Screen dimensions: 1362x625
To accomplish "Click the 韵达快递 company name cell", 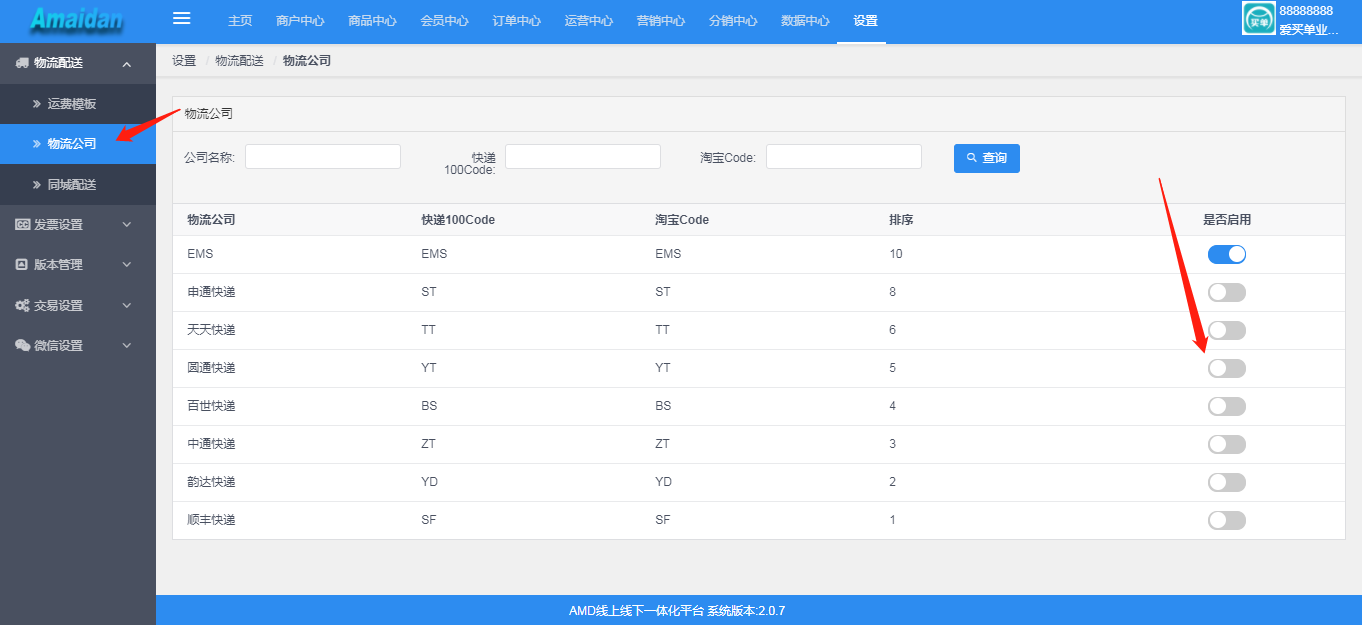I will click(x=211, y=482).
